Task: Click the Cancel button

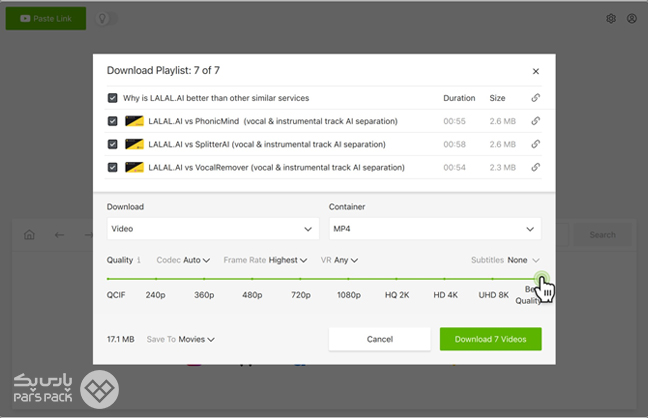Action: 379,339
